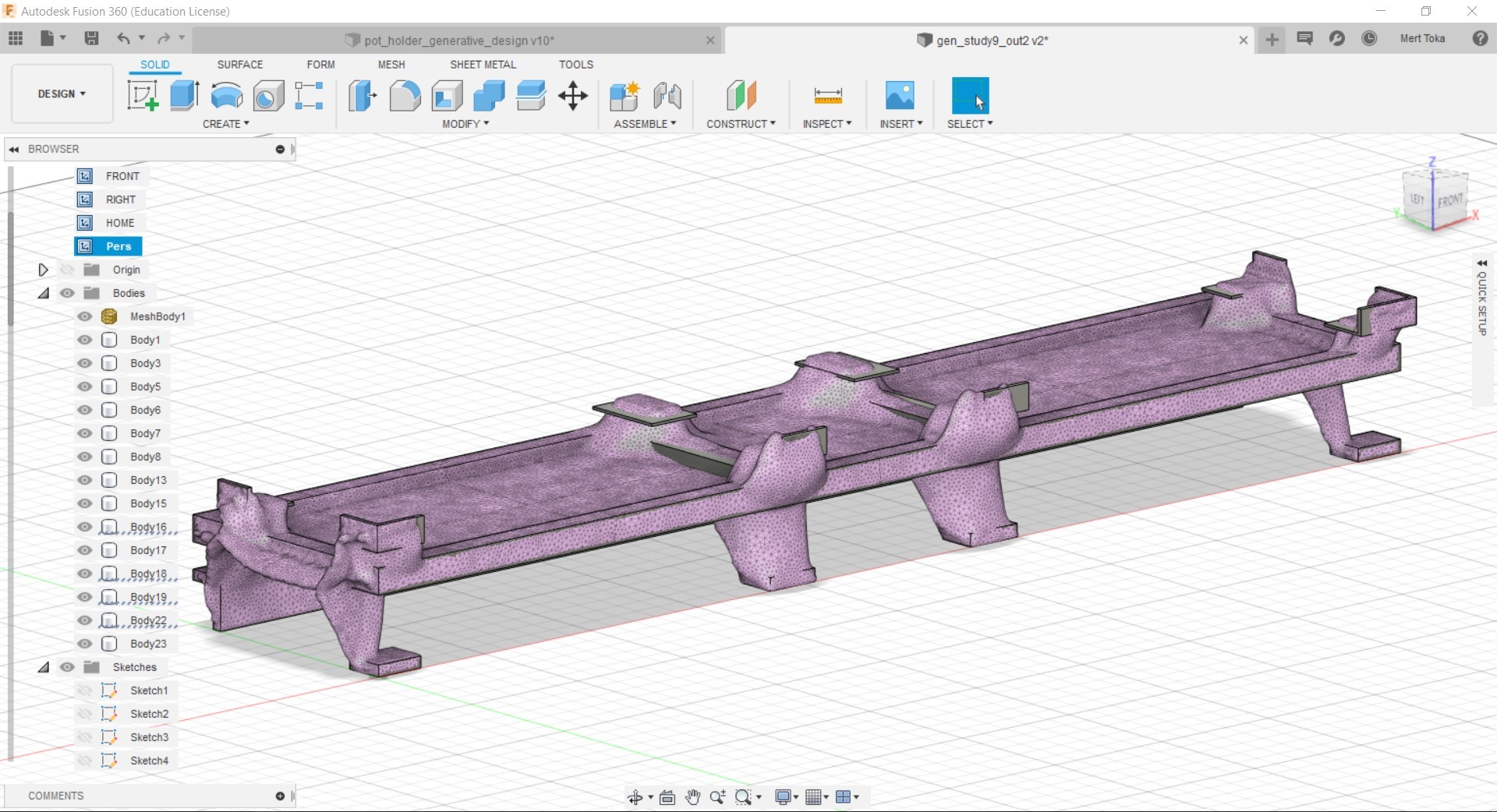Open the Mert Toka account menu
The width and height of the screenshot is (1497, 812).
click(x=1422, y=38)
